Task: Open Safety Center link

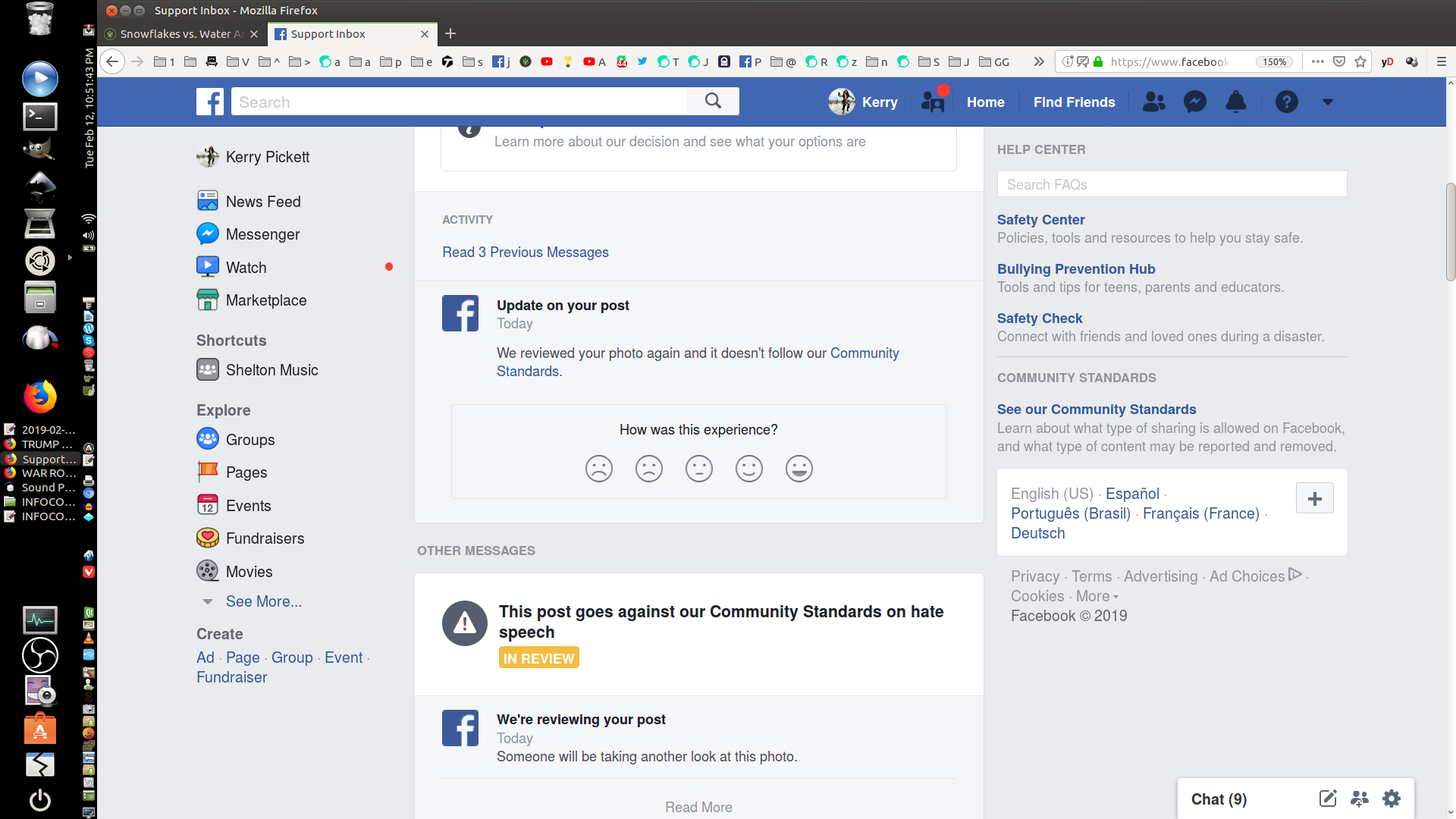Action: pyautogui.click(x=1040, y=220)
